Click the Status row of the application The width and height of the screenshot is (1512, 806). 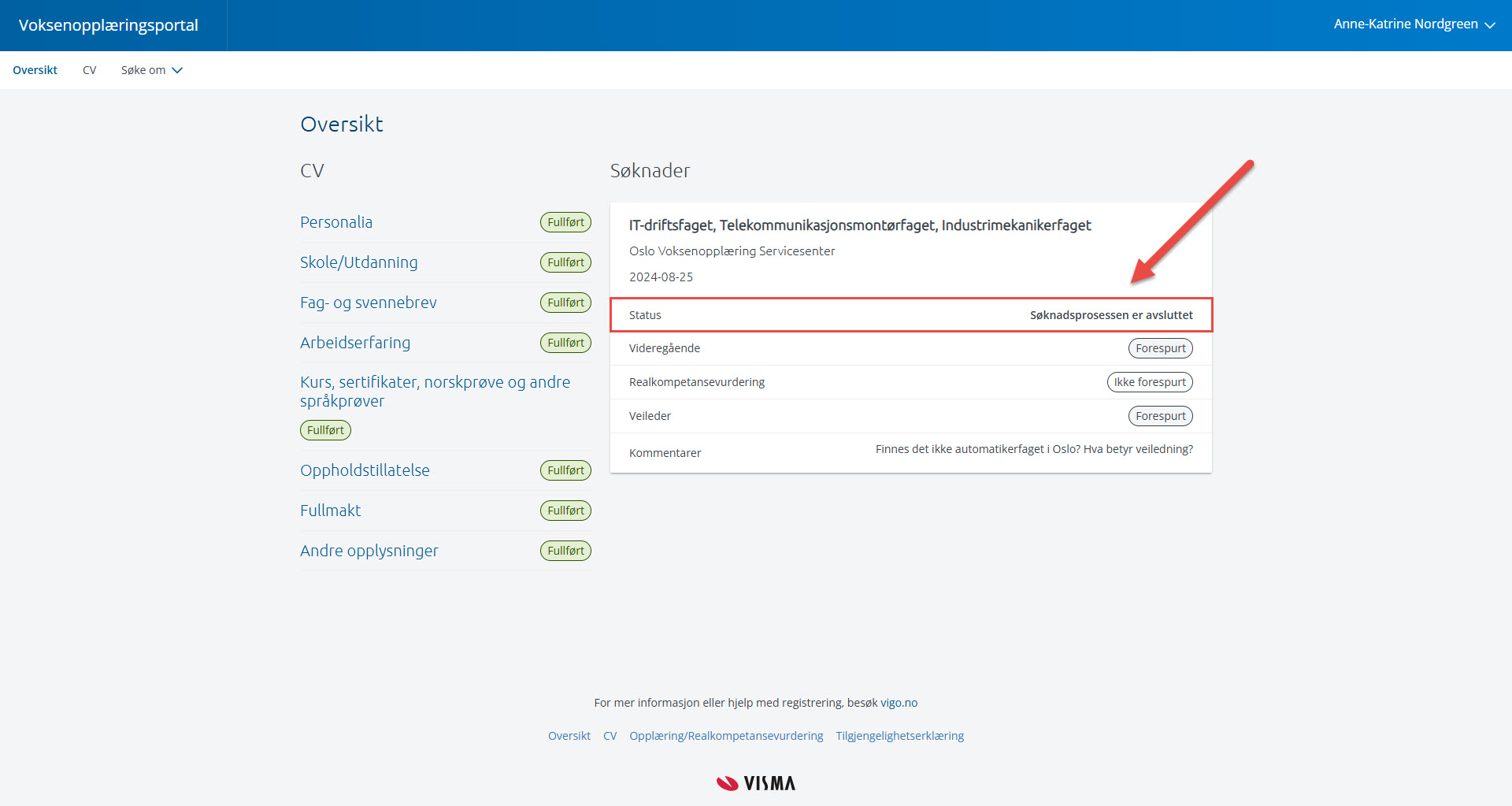tap(910, 315)
